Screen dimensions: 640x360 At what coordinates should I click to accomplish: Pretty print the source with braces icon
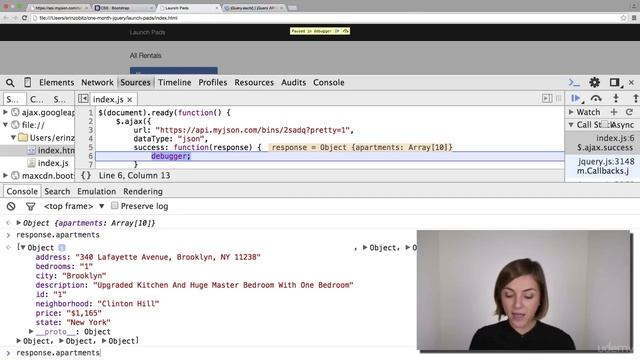tap(86, 176)
